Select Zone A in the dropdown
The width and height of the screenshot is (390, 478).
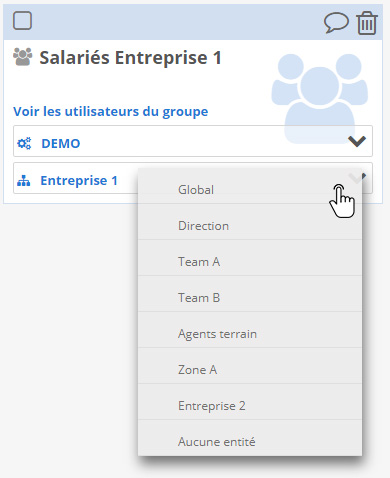[x=250, y=370]
